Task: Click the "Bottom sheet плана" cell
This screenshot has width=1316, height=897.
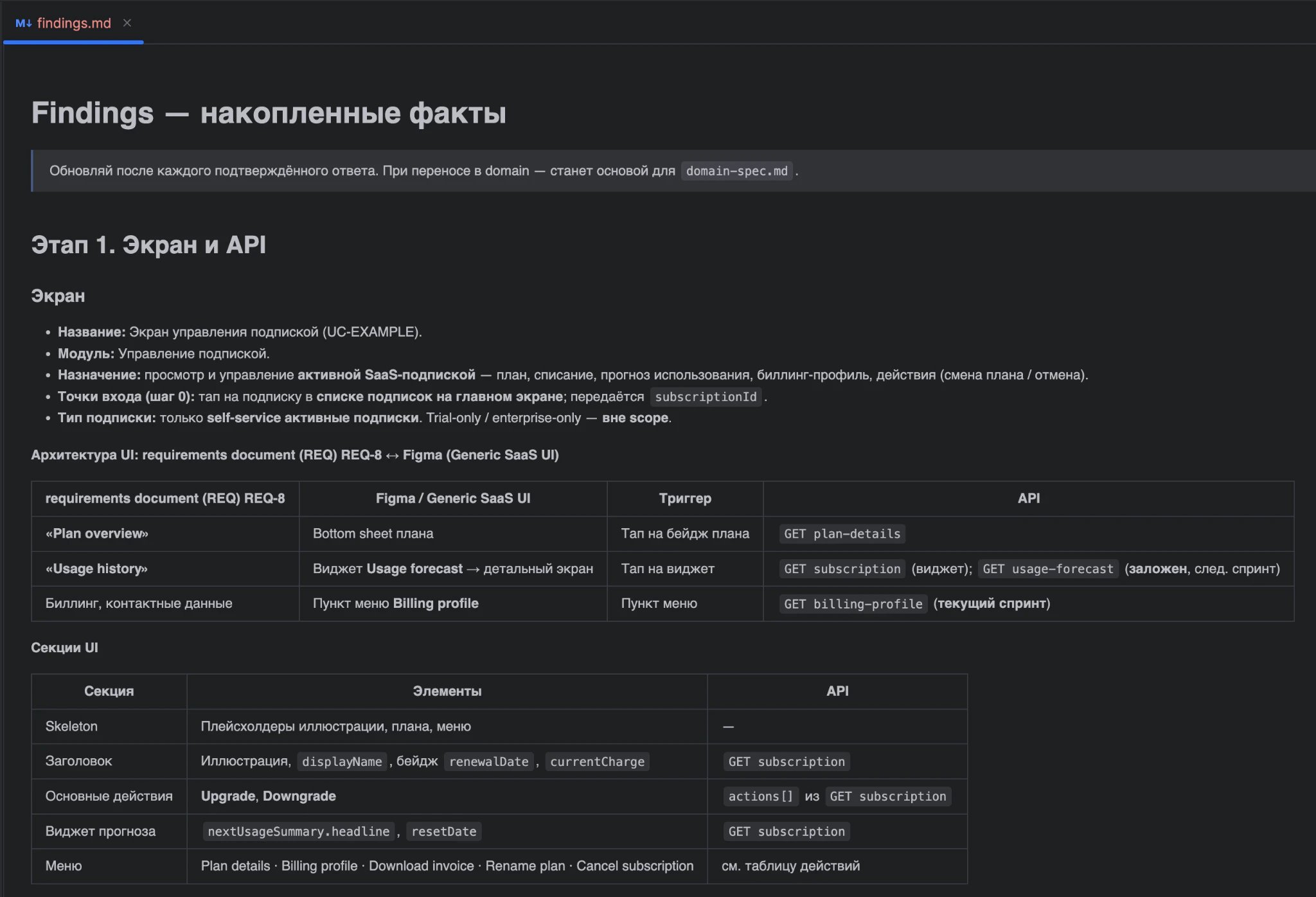Action: coord(453,534)
